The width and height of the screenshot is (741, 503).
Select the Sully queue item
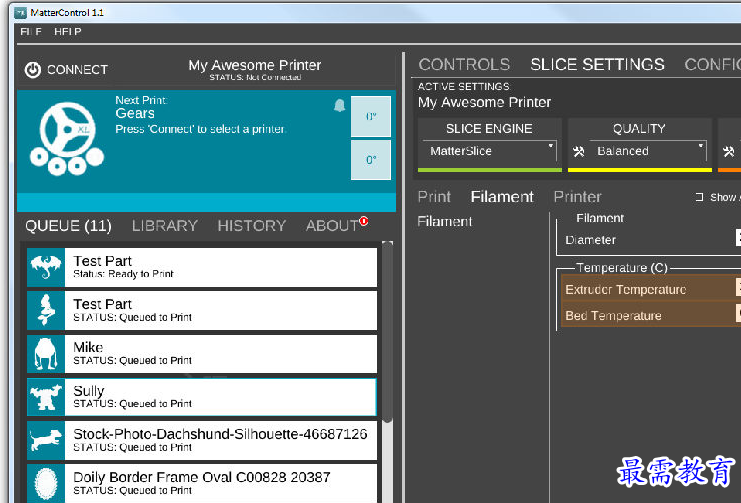[x=202, y=397]
